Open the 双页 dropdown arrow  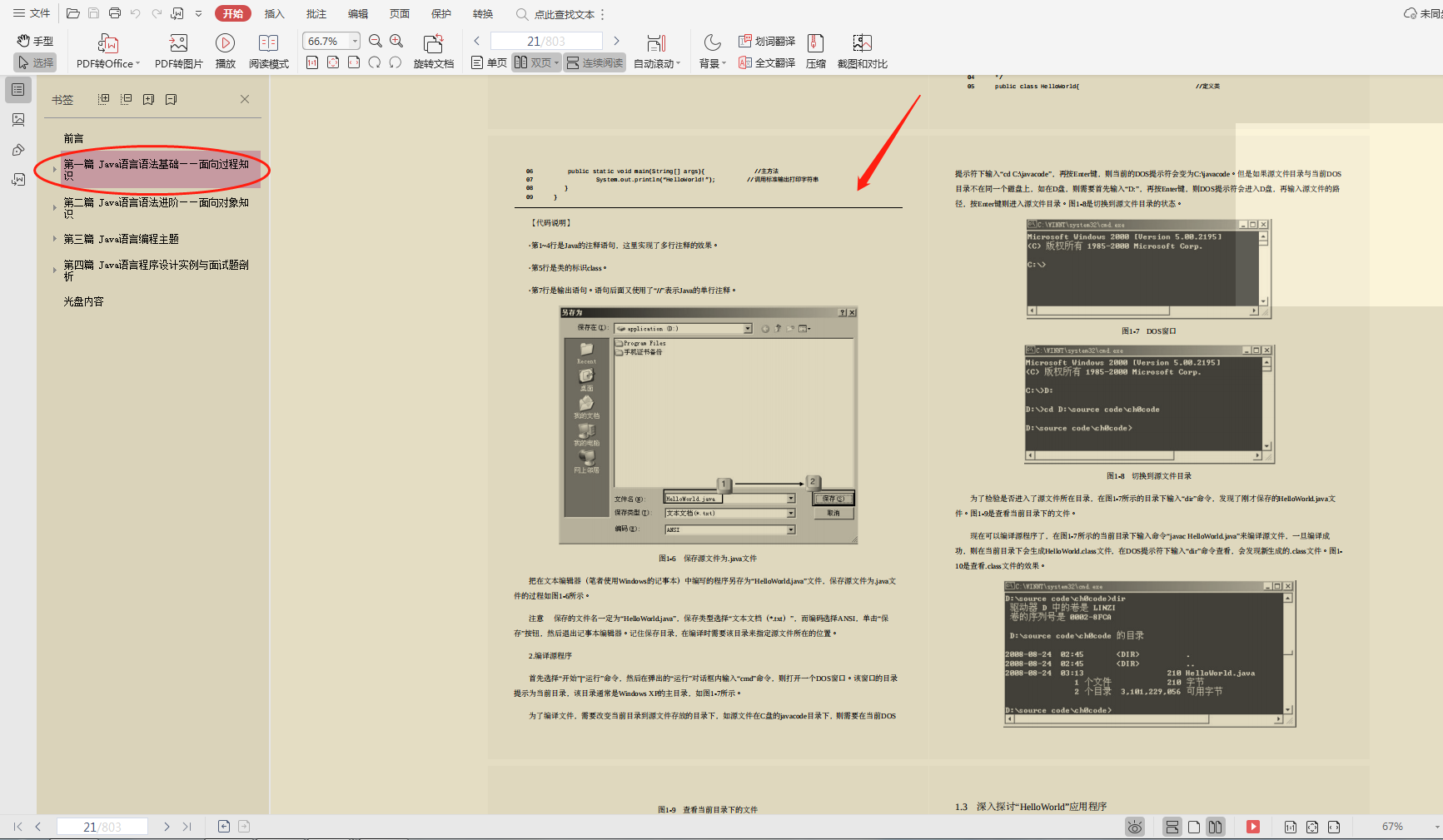coord(556,63)
